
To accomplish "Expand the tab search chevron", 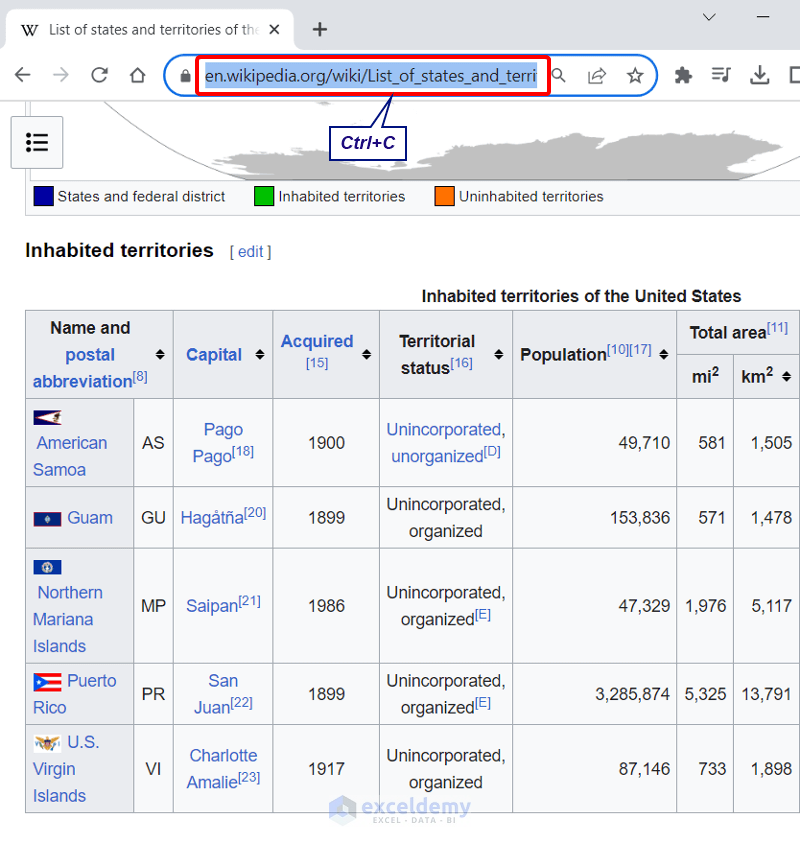I will coord(709,17).
